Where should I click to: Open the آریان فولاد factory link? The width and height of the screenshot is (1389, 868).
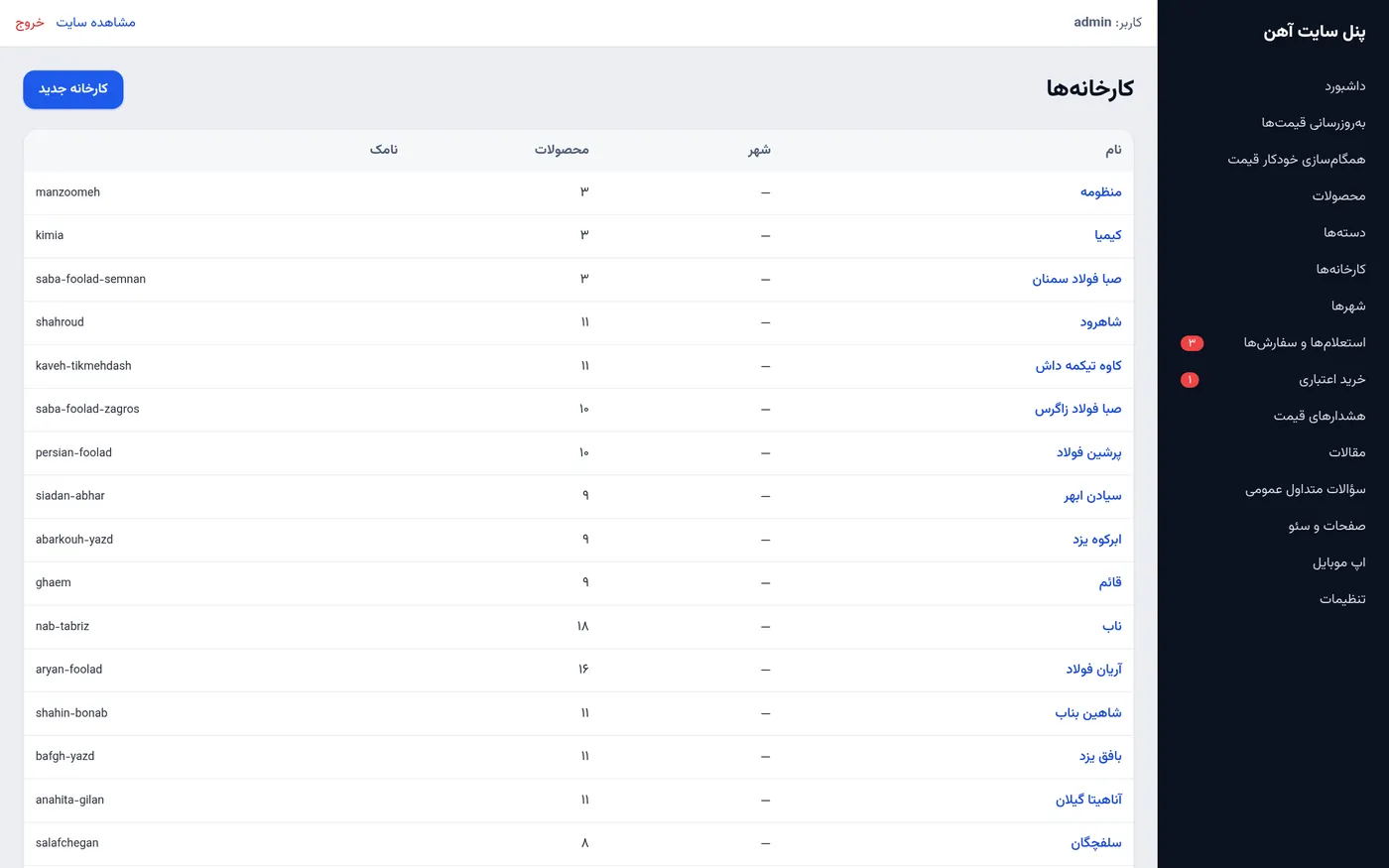(x=1093, y=670)
